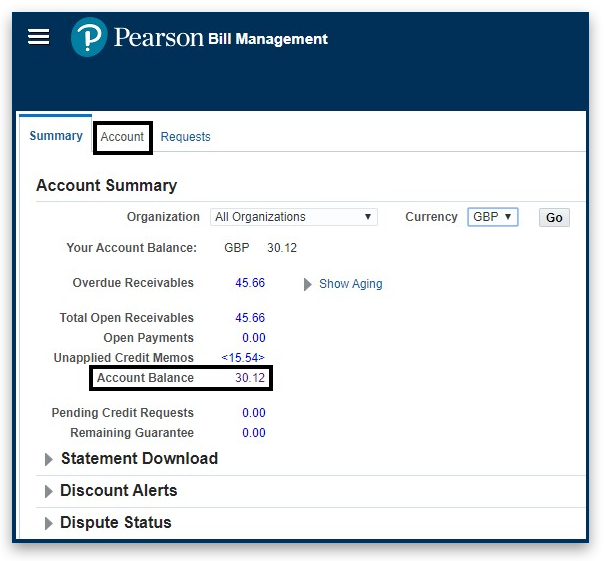Open the Pending Credit Requests value
Screen dimensions: 607x561
(253, 413)
